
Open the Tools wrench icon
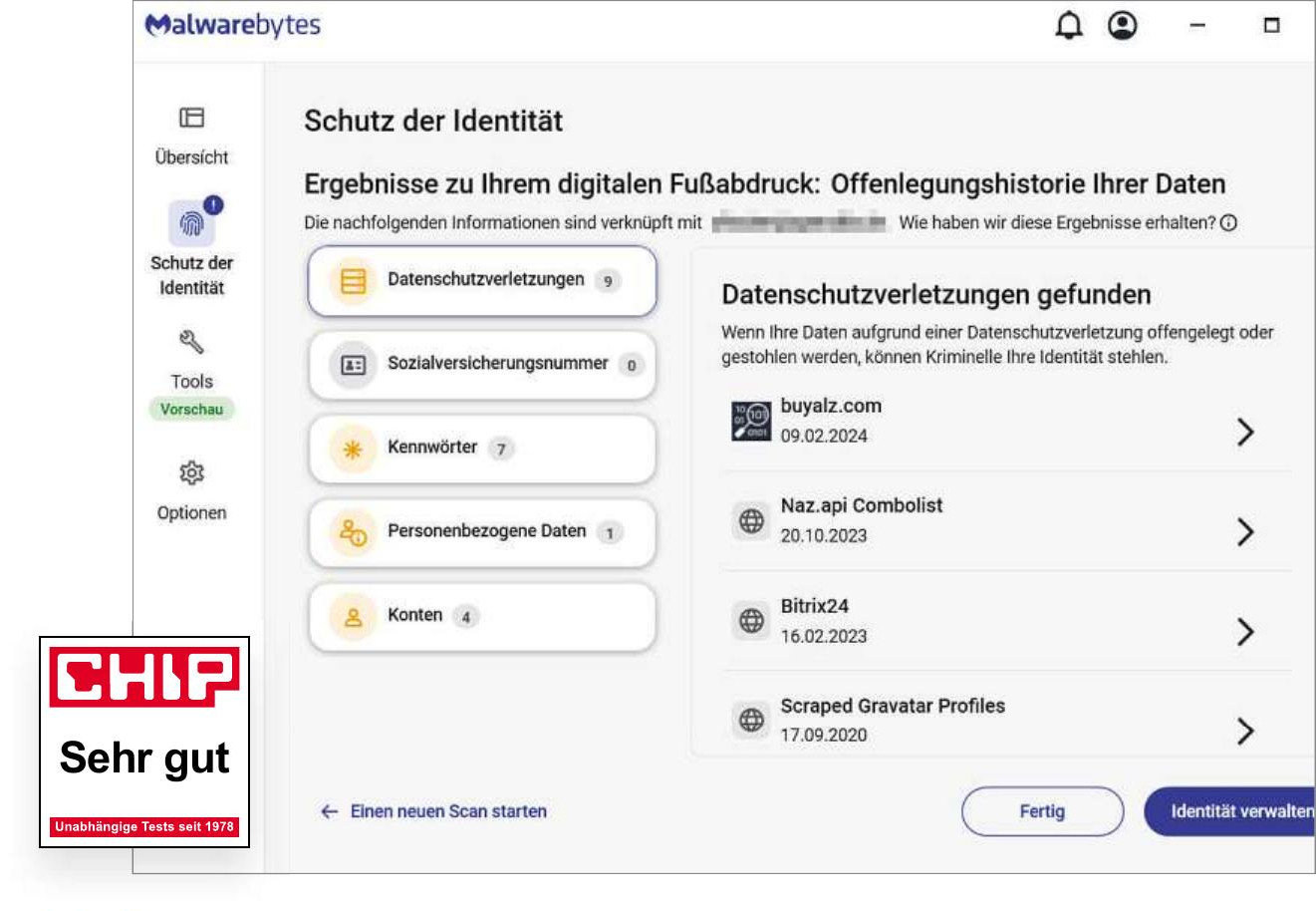point(191,343)
